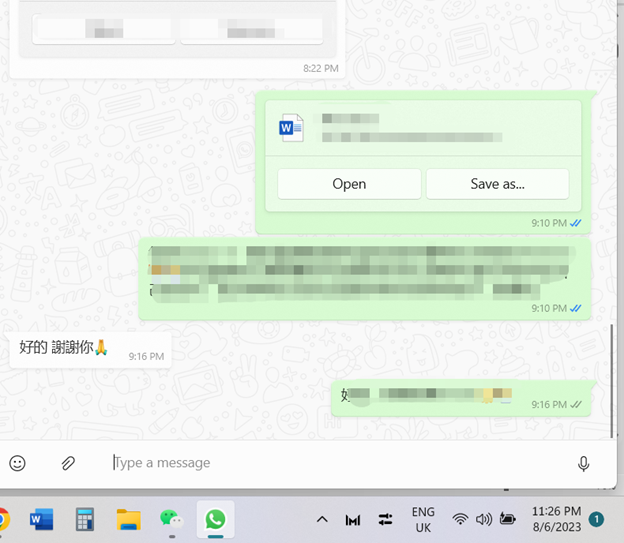Open the emoji picker

17,463
